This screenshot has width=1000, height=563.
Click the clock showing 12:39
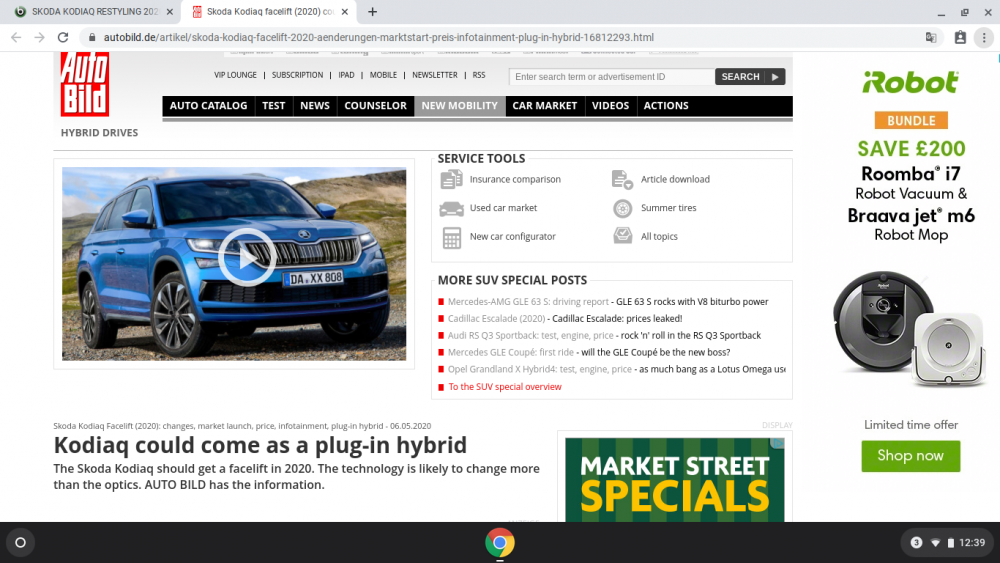pyautogui.click(x=972, y=543)
